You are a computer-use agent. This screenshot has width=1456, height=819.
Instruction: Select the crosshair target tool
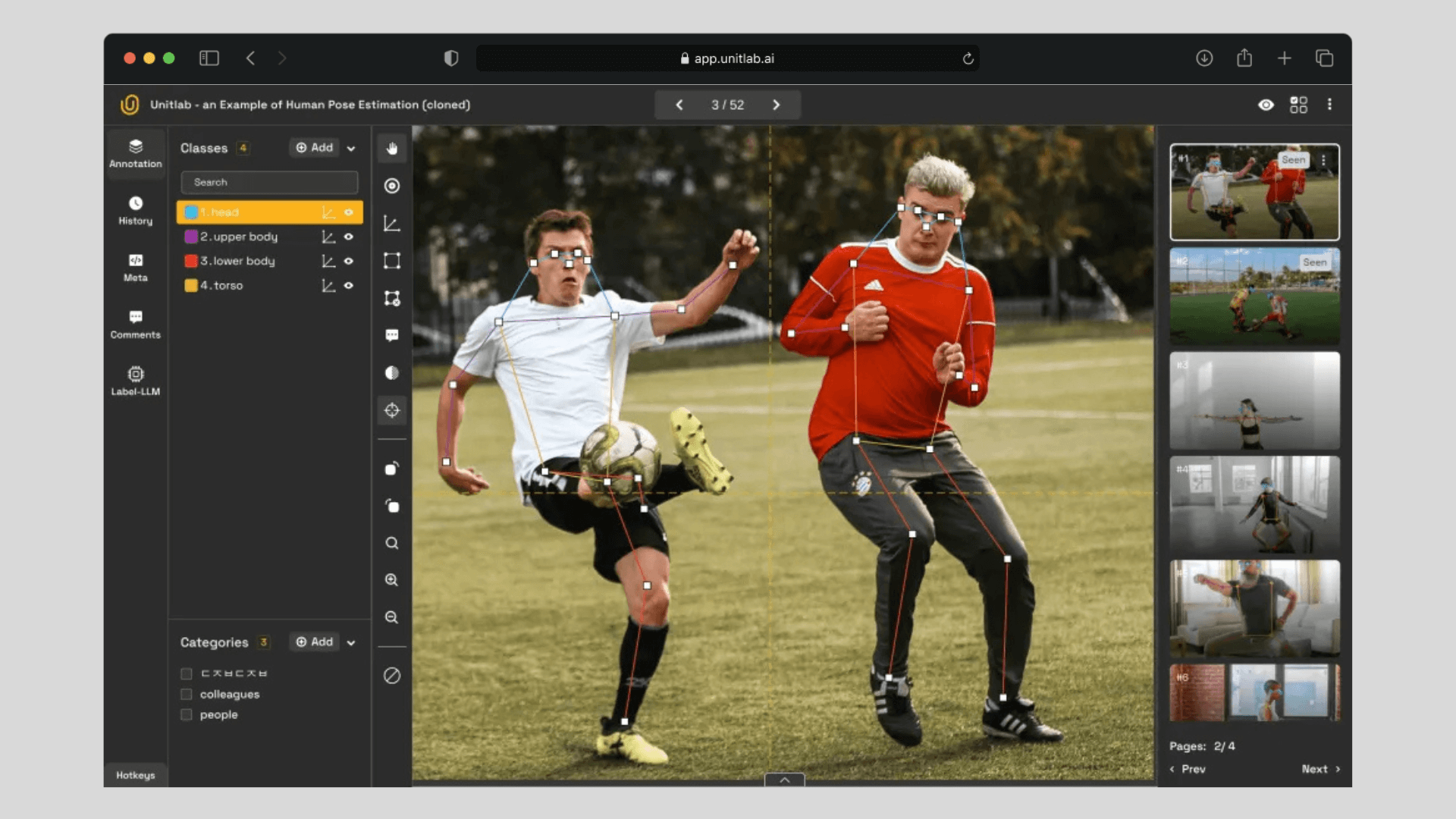pos(392,410)
